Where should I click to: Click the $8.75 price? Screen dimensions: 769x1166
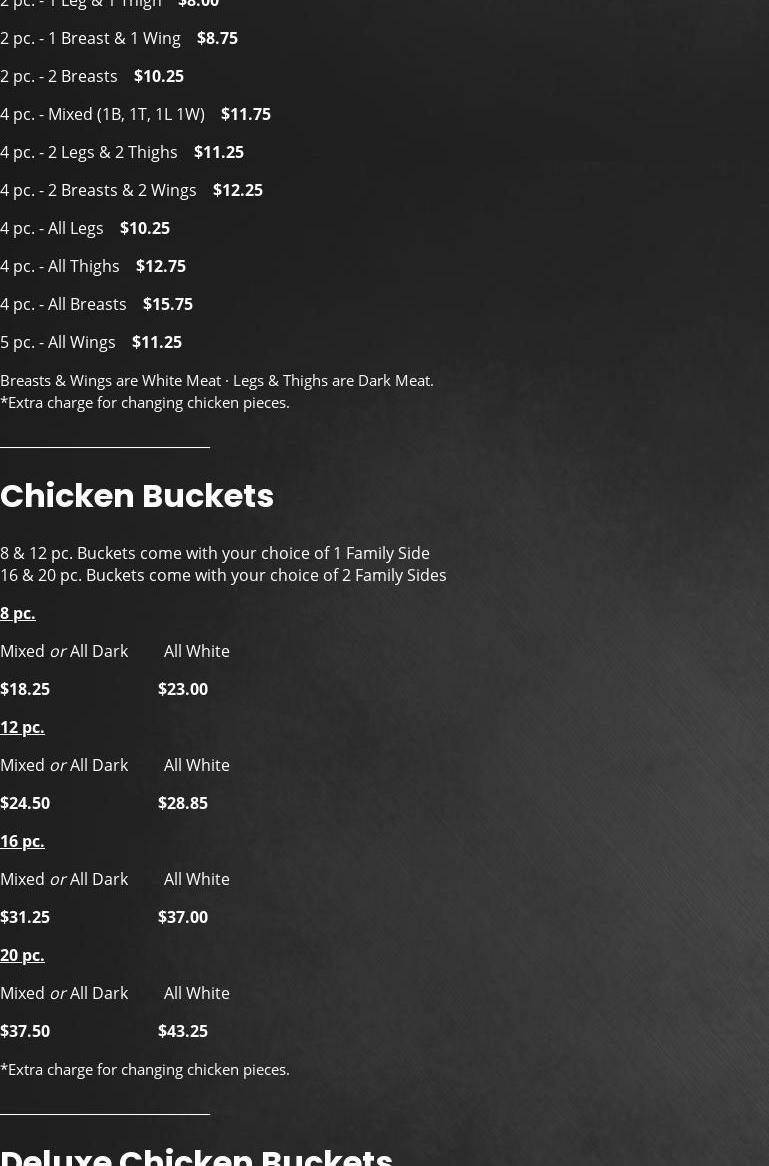pos(217,38)
